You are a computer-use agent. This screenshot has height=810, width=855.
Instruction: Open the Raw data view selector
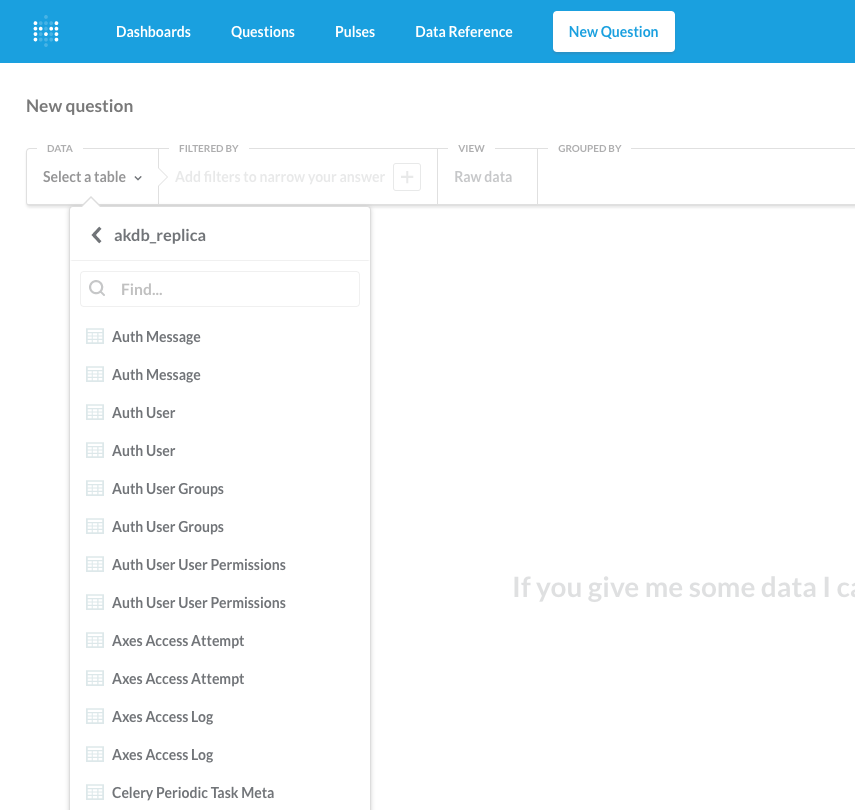pyautogui.click(x=483, y=176)
